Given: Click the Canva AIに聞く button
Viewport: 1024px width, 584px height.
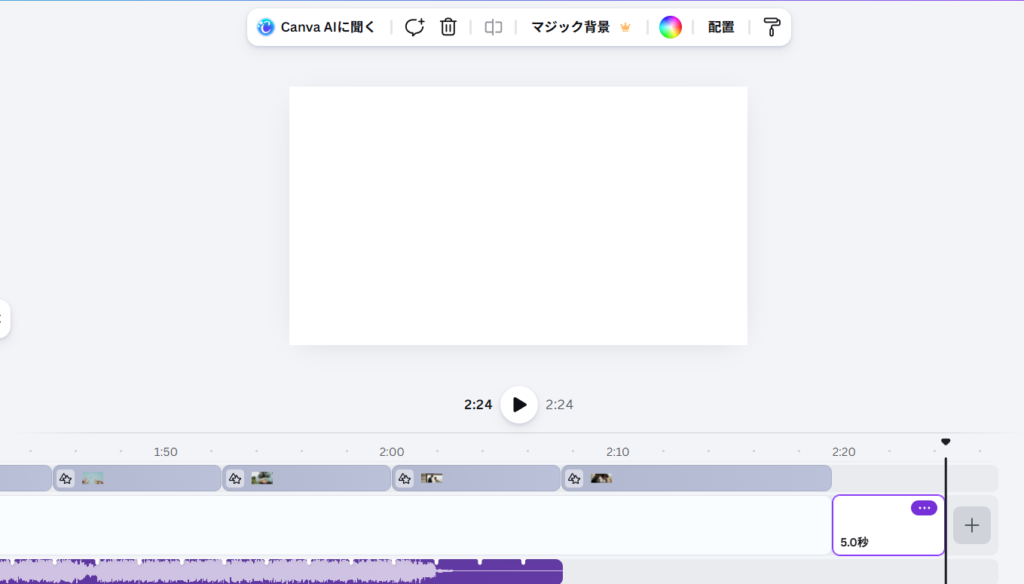Looking at the screenshot, I should tap(317, 27).
